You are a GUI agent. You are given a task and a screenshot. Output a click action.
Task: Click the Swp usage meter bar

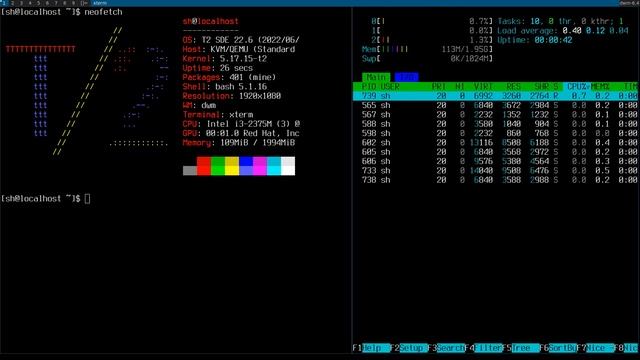427,59
